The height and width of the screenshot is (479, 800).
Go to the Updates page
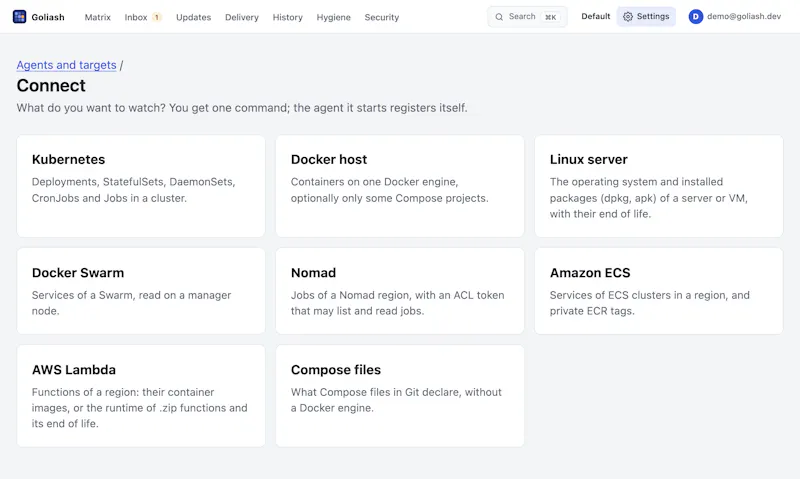coord(193,17)
